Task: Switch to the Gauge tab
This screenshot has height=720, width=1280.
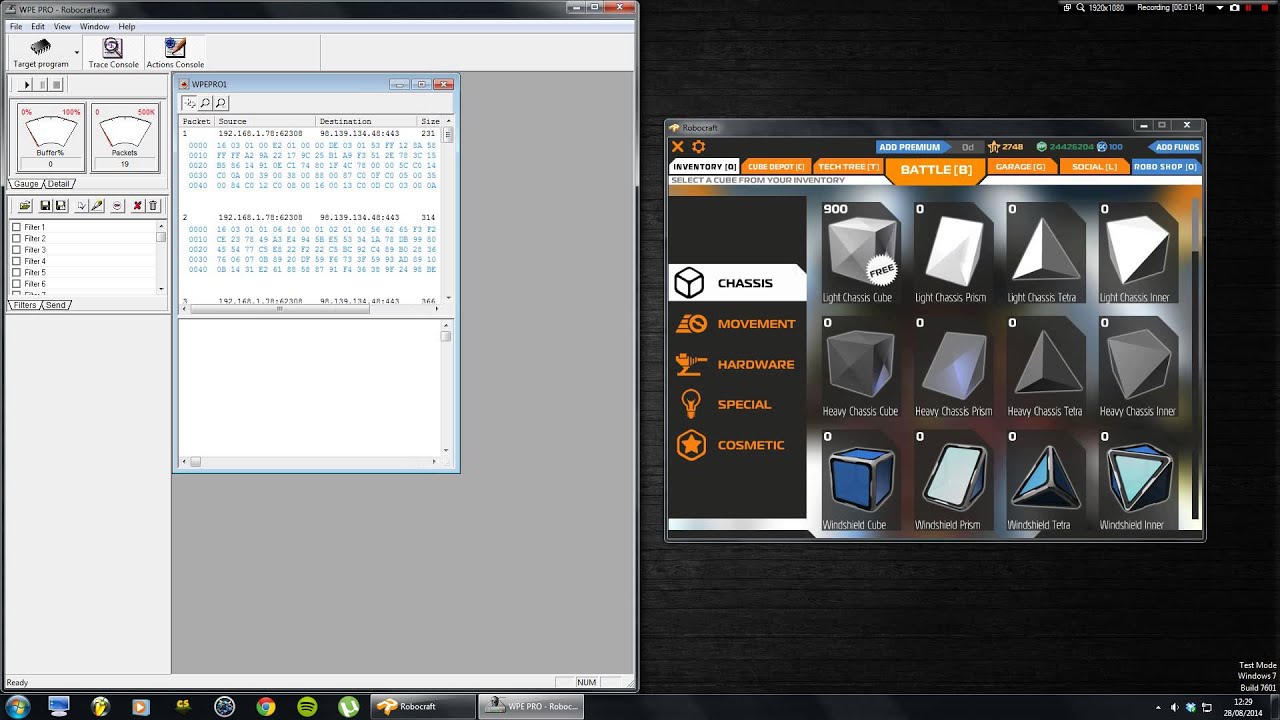Action: point(26,184)
